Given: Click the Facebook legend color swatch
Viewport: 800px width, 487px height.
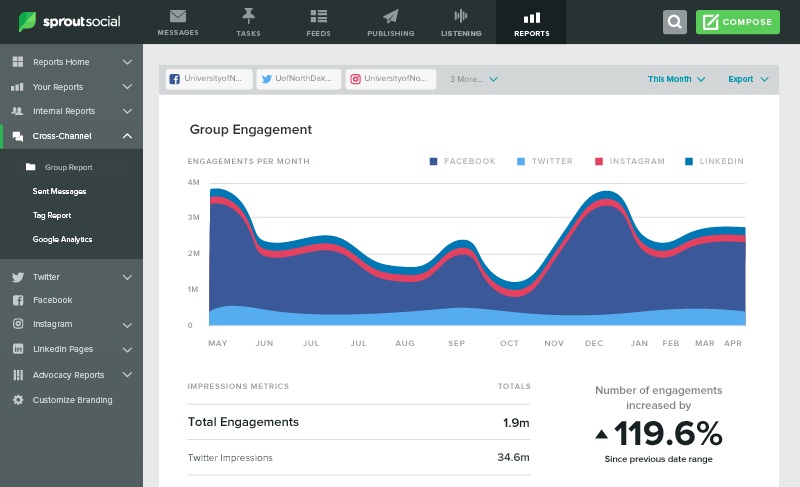Looking at the screenshot, I should click(x=434, y=161).
